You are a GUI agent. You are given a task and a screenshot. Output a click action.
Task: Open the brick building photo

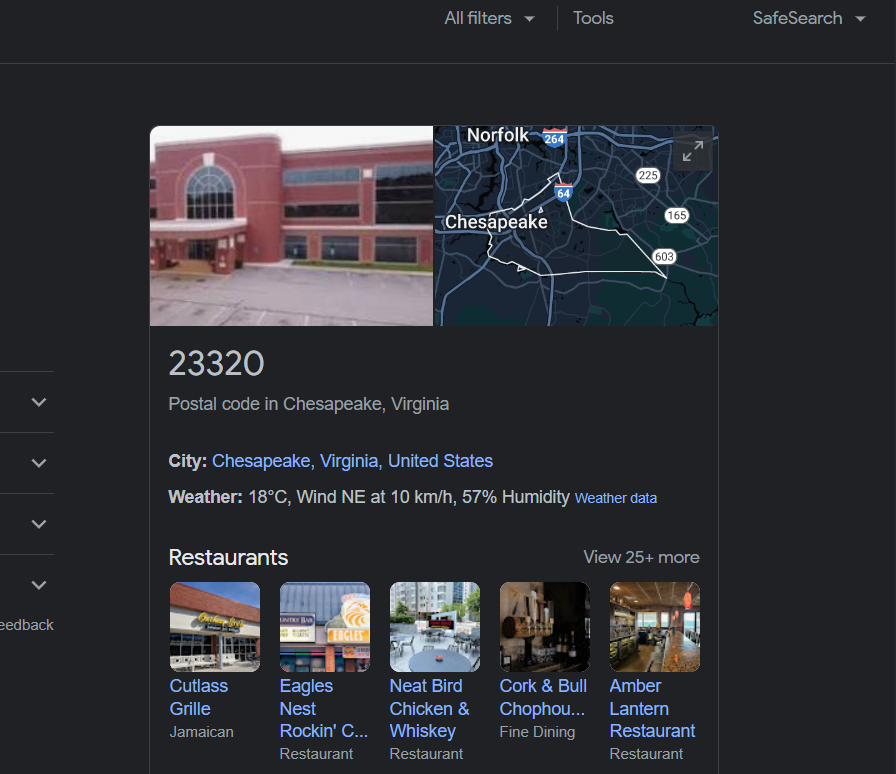point(291,226)
